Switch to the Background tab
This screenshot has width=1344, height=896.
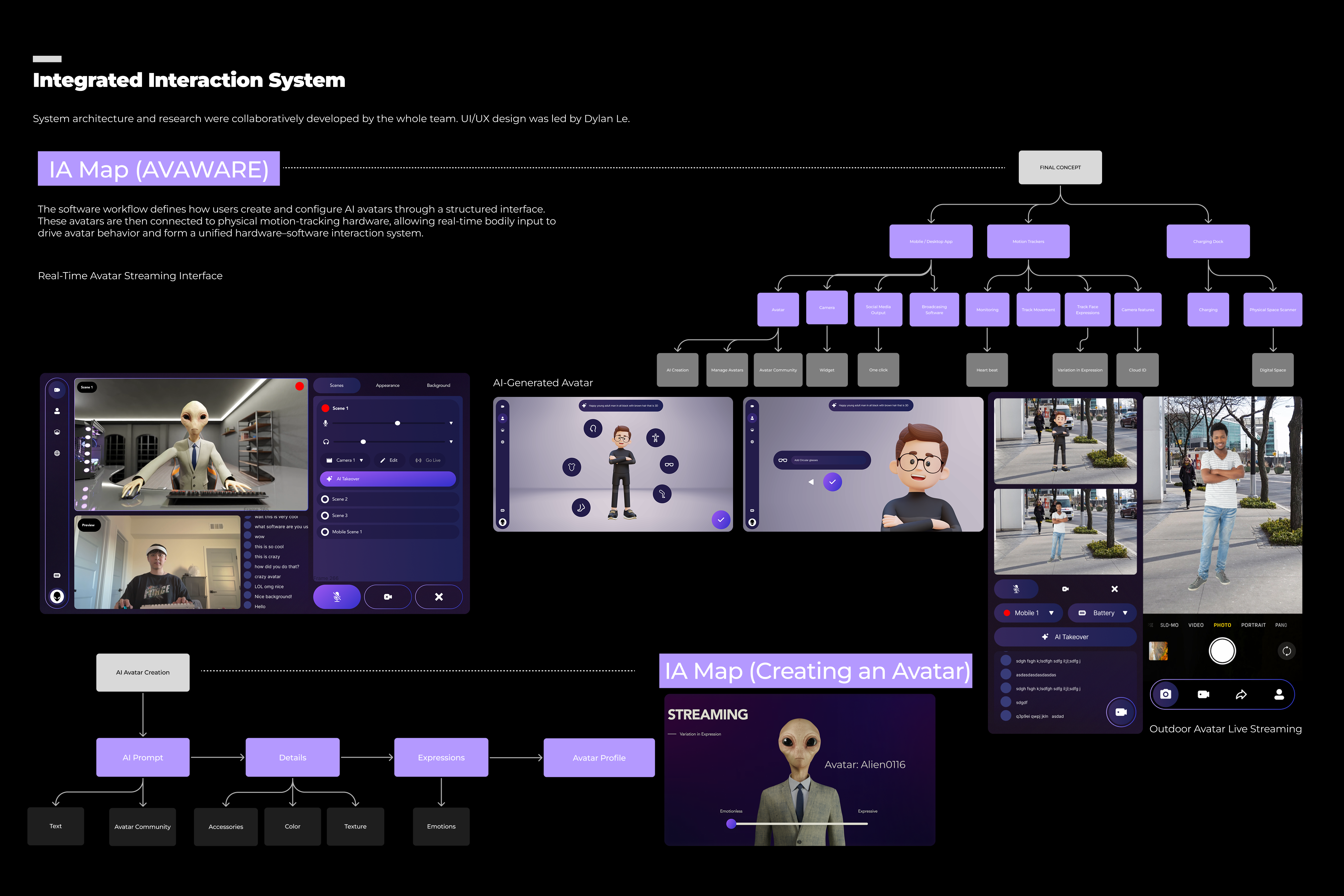438,386
